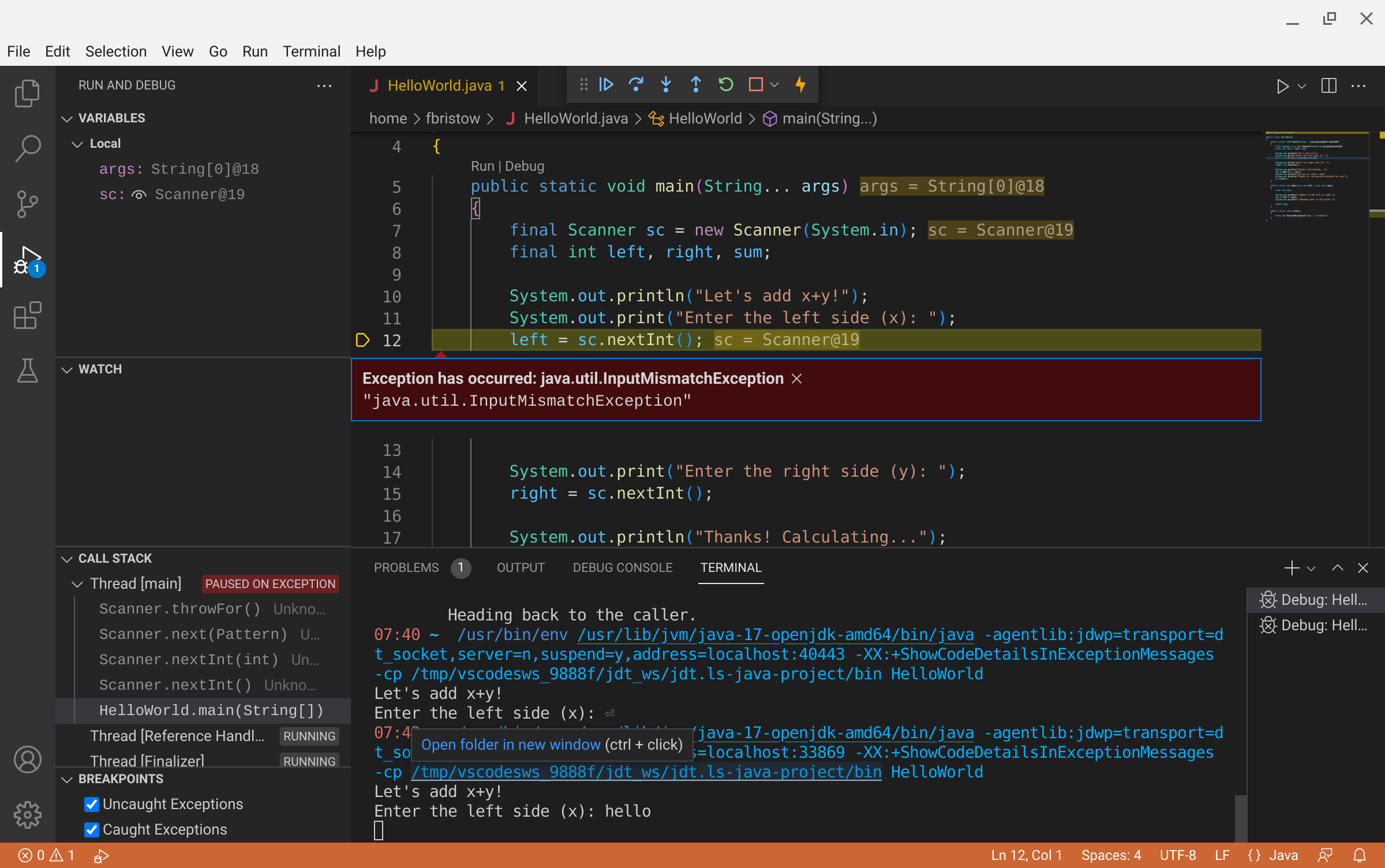
Task: Click the Hot Code Replace lightning icon
Action: 800,85
